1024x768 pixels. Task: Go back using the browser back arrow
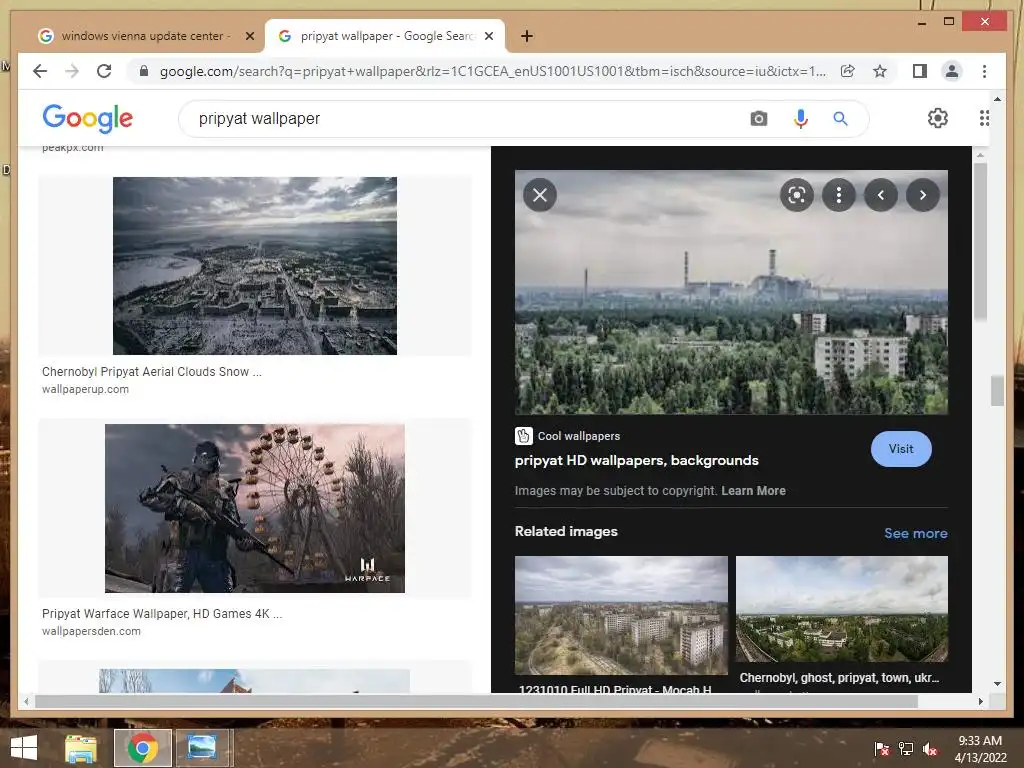(x=40, y=71)
